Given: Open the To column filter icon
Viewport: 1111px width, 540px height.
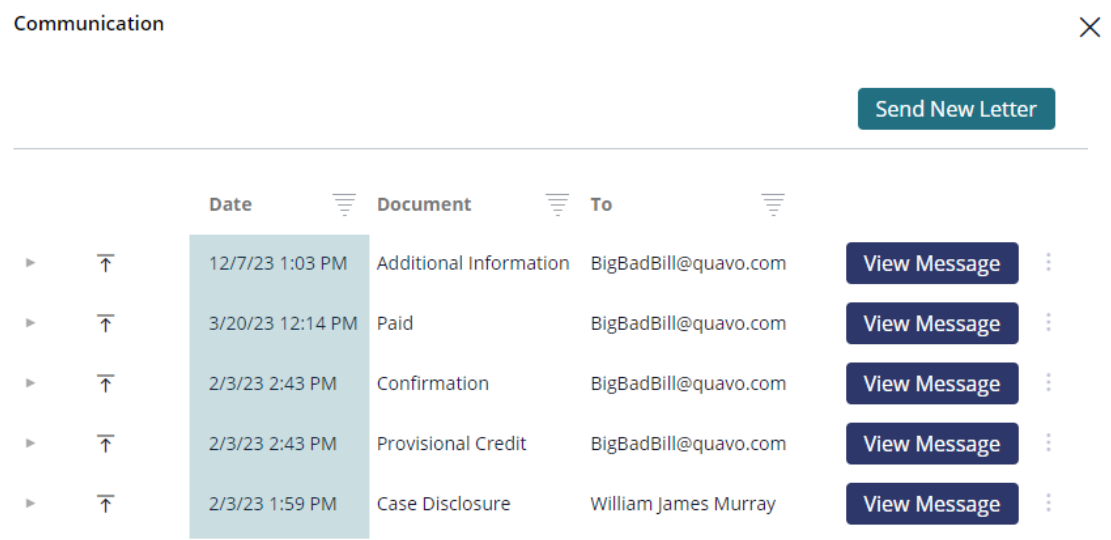Looking at the screenshot, I should pos(773,204).
